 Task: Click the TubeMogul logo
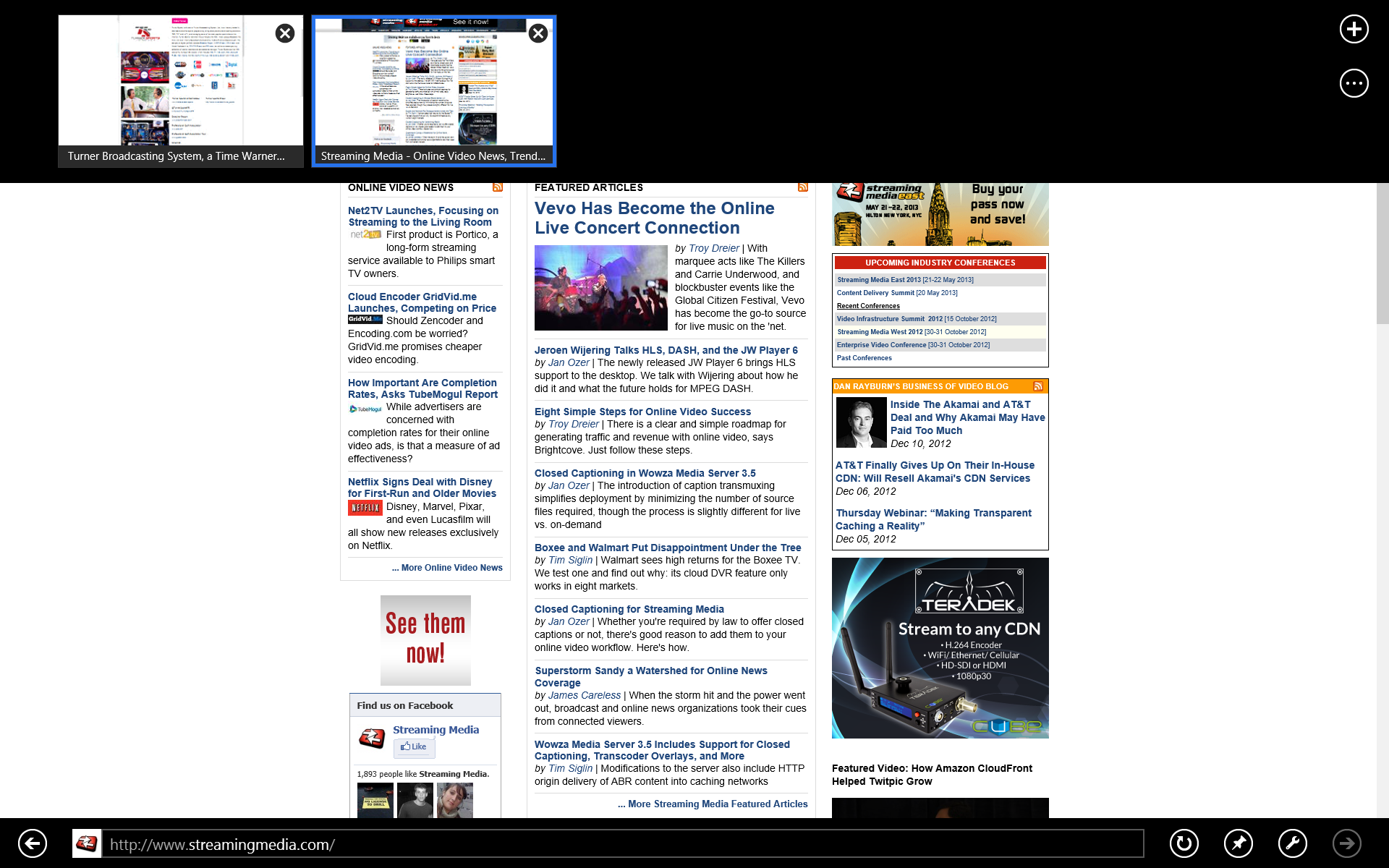pos(365,409)
